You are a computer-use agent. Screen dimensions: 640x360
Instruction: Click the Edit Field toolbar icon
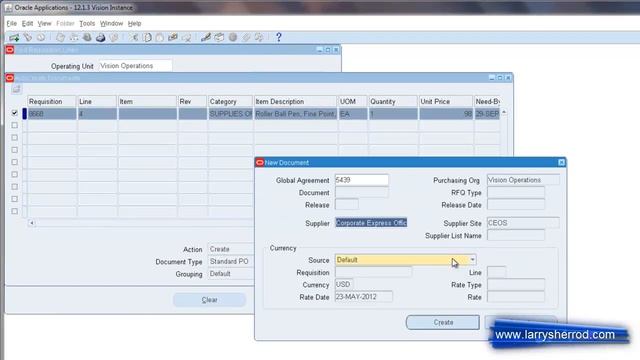[206, 38]
